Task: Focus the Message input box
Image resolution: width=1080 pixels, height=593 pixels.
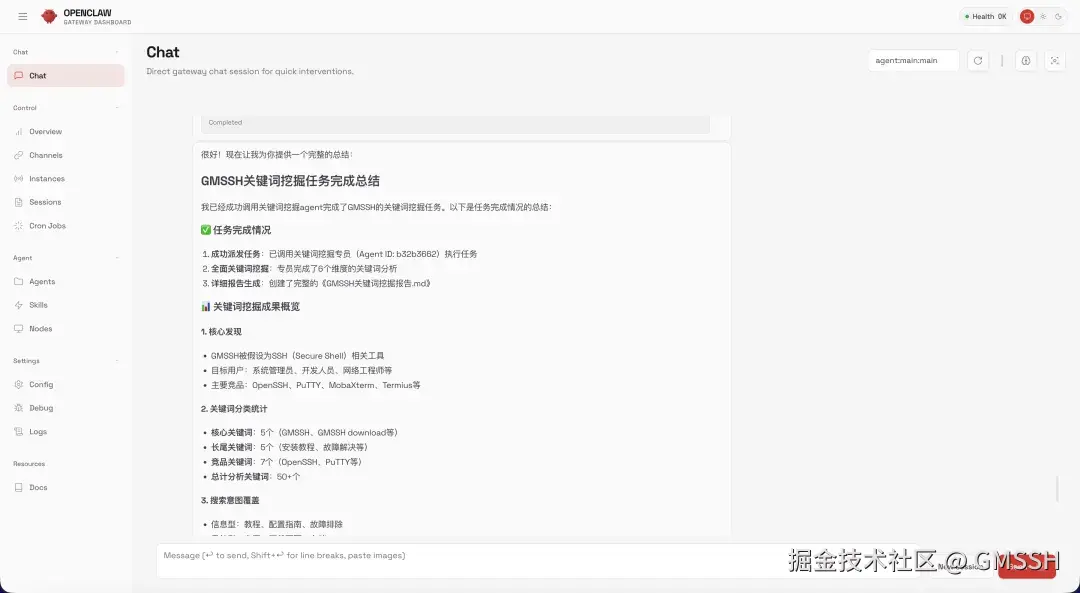Action: point(537,561)
